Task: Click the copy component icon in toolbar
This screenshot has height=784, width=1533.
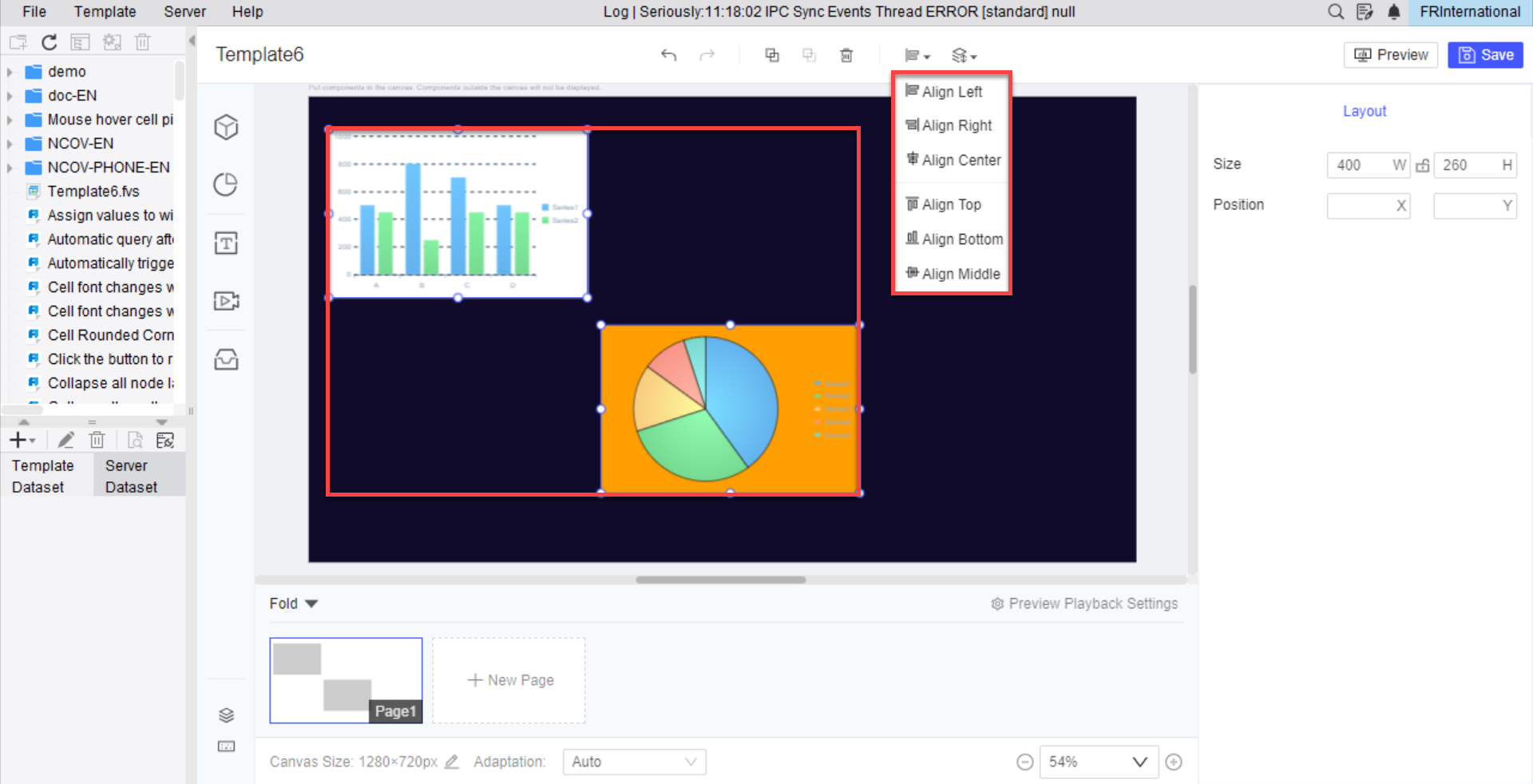Action: click(772, 55)
